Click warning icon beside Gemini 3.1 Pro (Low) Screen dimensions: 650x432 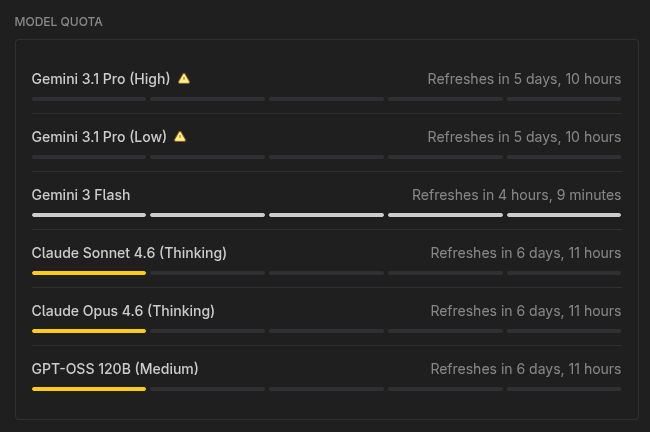(180, 136)
